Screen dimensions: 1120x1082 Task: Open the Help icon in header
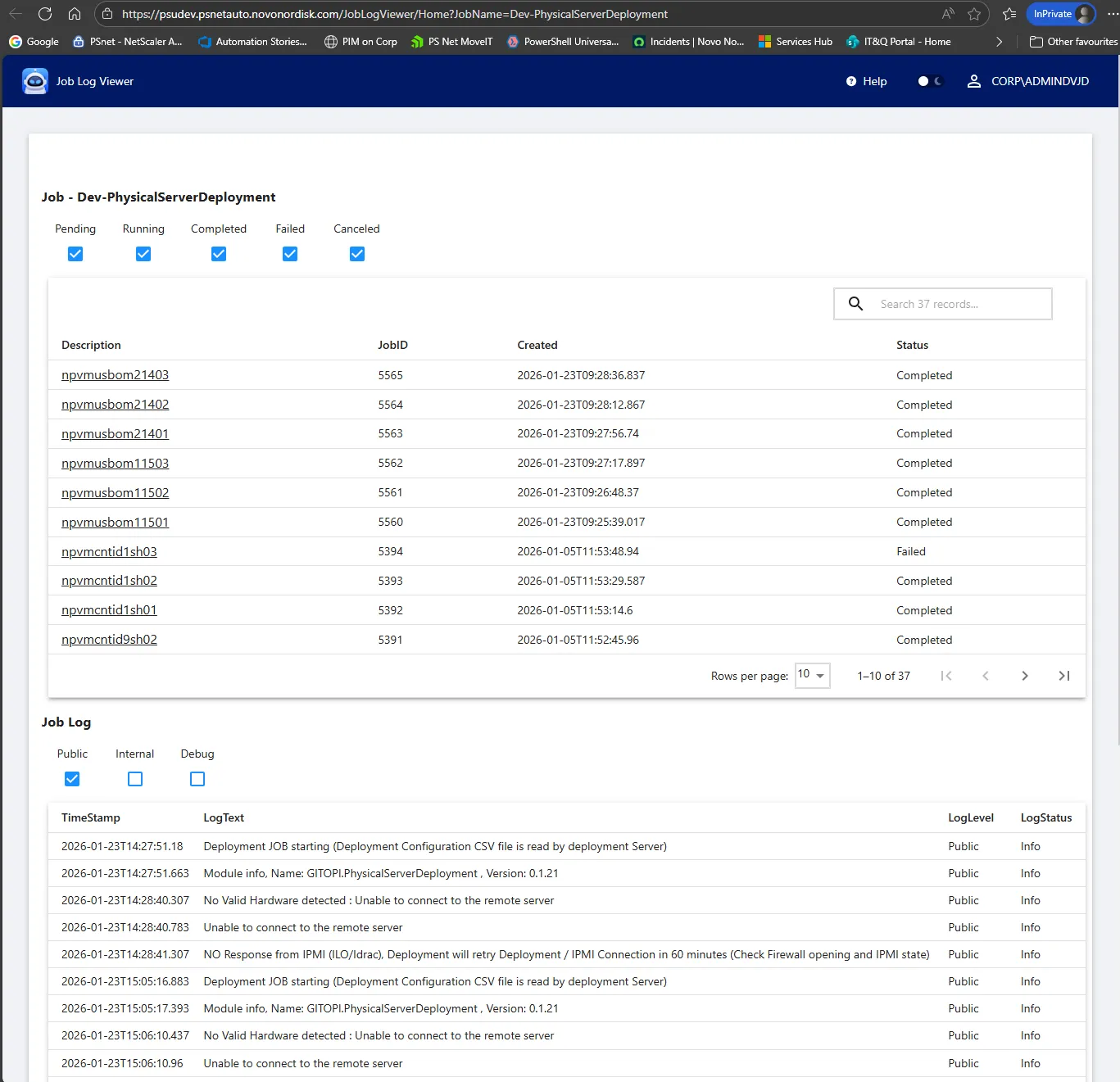(x=851, y=81)
